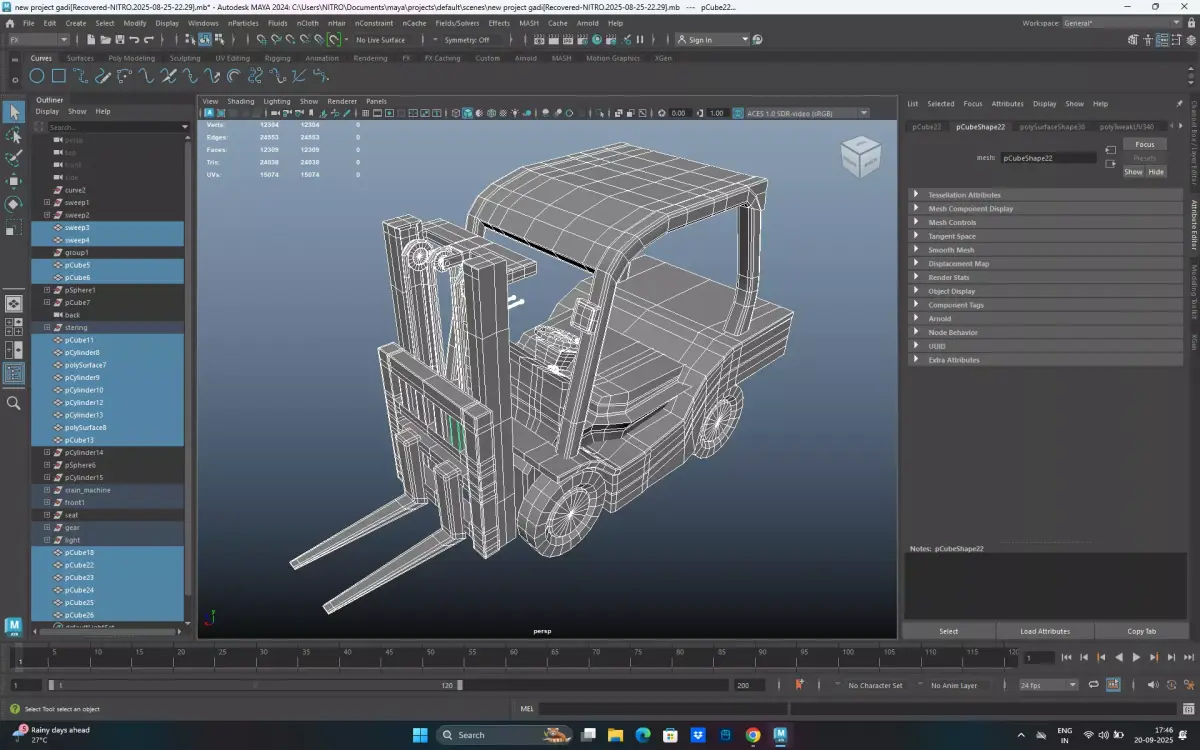
Task: Toggle the cached playback icon
Action: click(x=1113, y=685)
